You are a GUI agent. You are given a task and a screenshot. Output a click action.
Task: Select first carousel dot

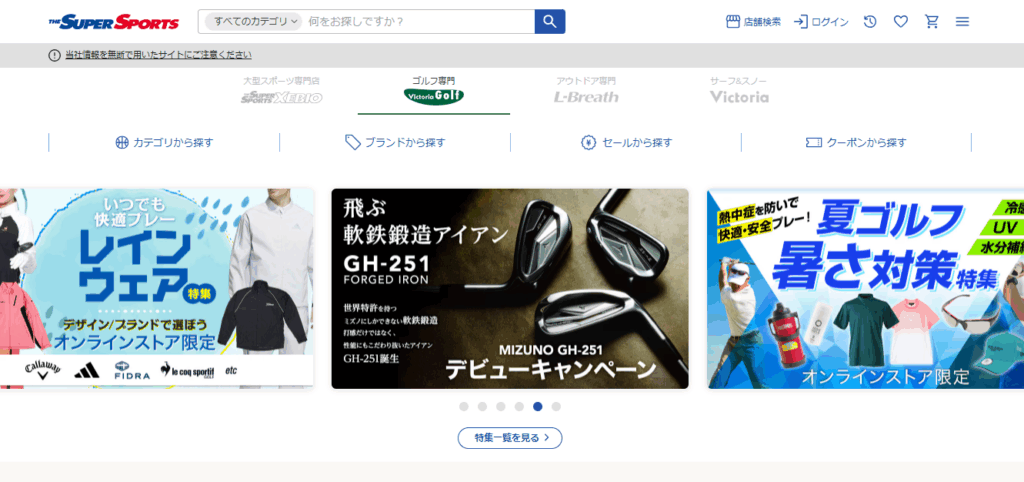(x=464, y=406)
